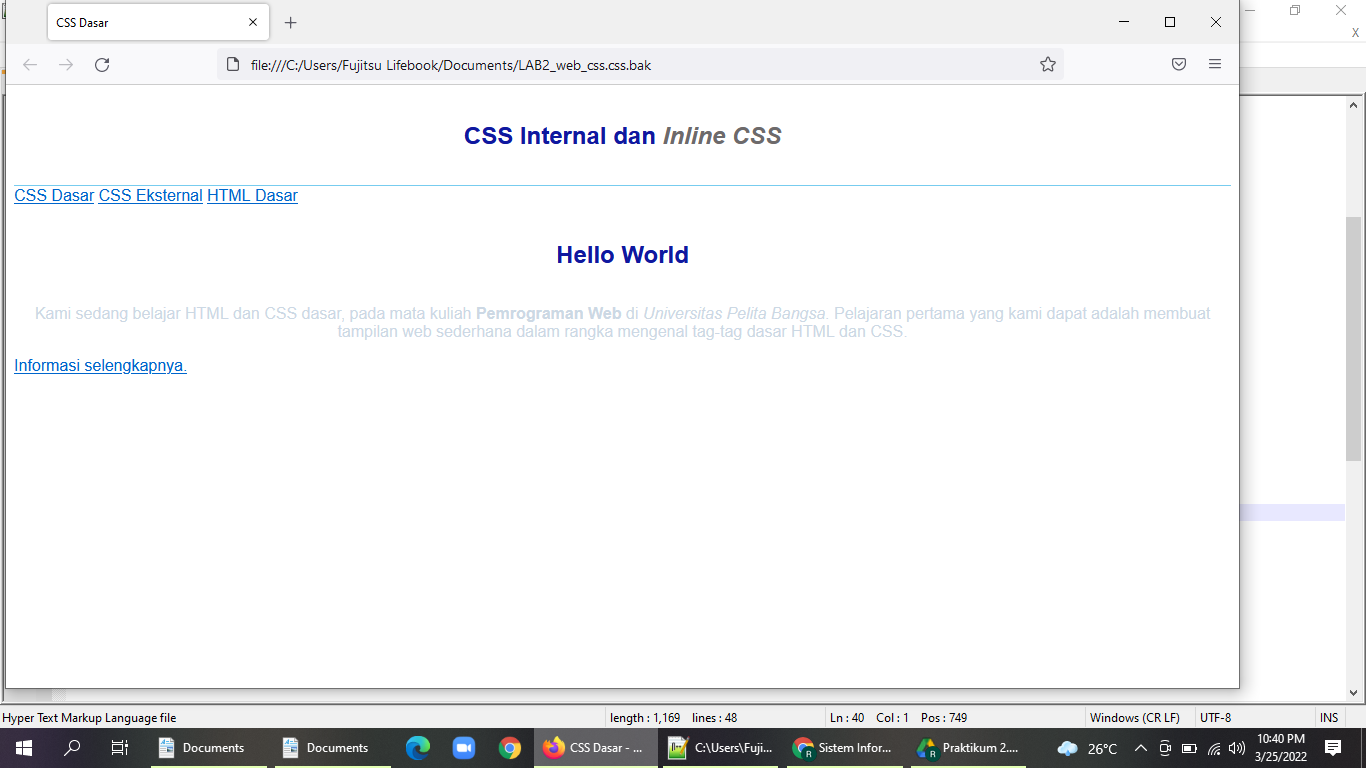Open the Save to Pocket icon
Viewport: 1366px width, 768px height.
tap(1179, 65)
